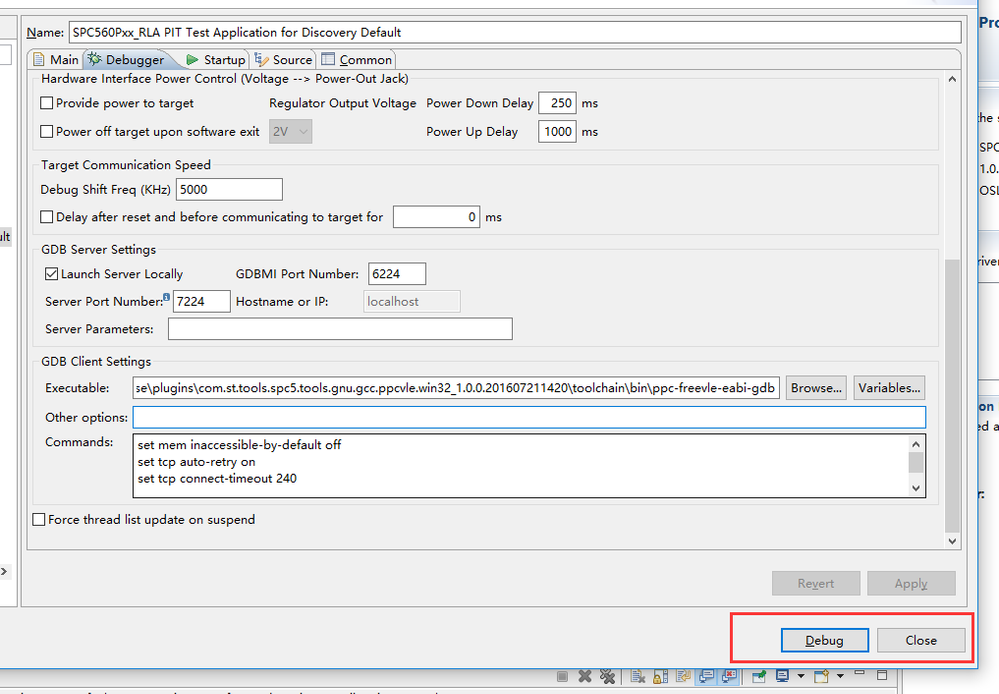The image size is (999, 694).
Task: Click the Executable path field
Action: tap(456, 388)
